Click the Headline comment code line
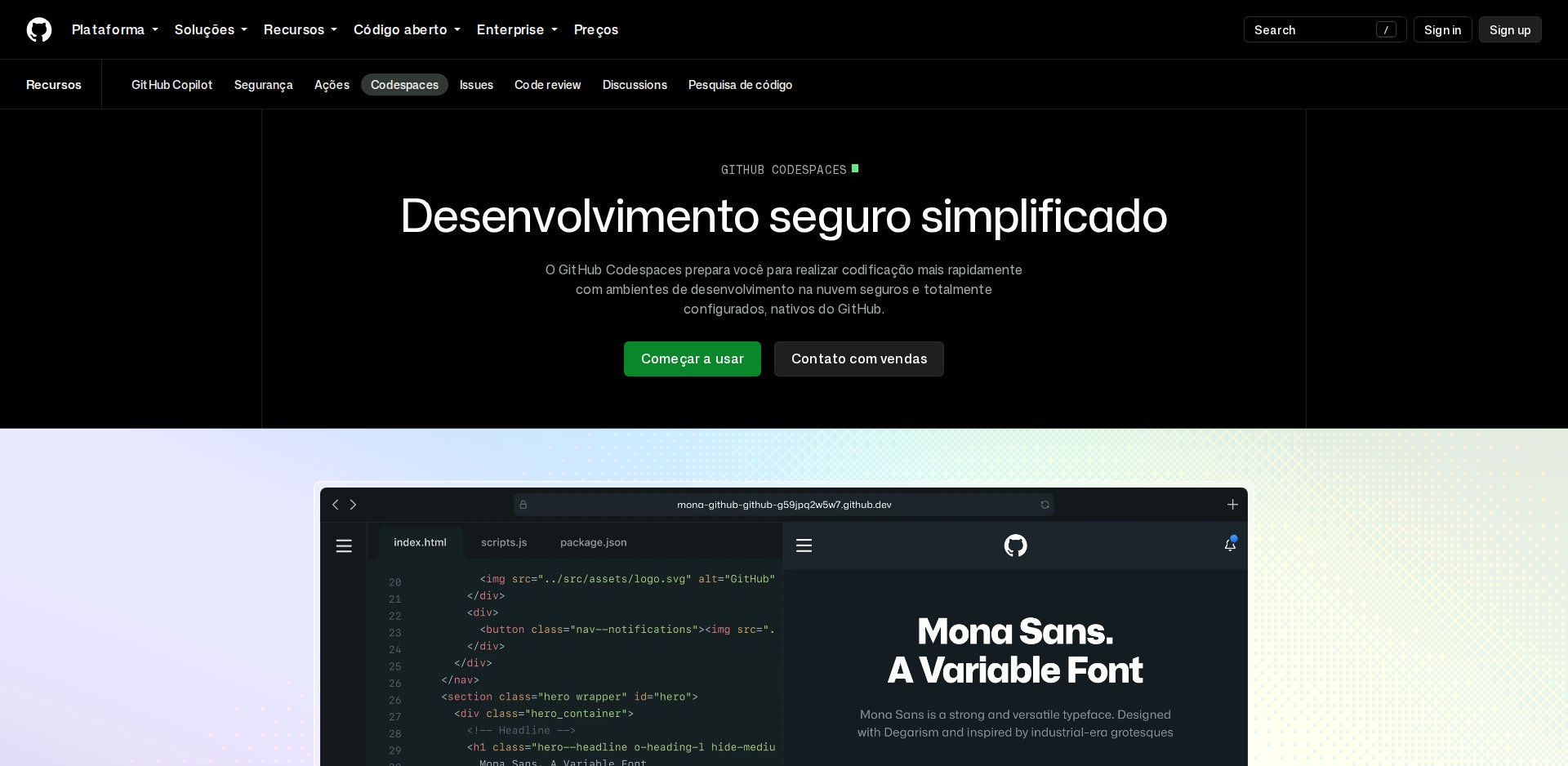The image size is (1568, 766). pyautogui.click(x=521, y=730)
